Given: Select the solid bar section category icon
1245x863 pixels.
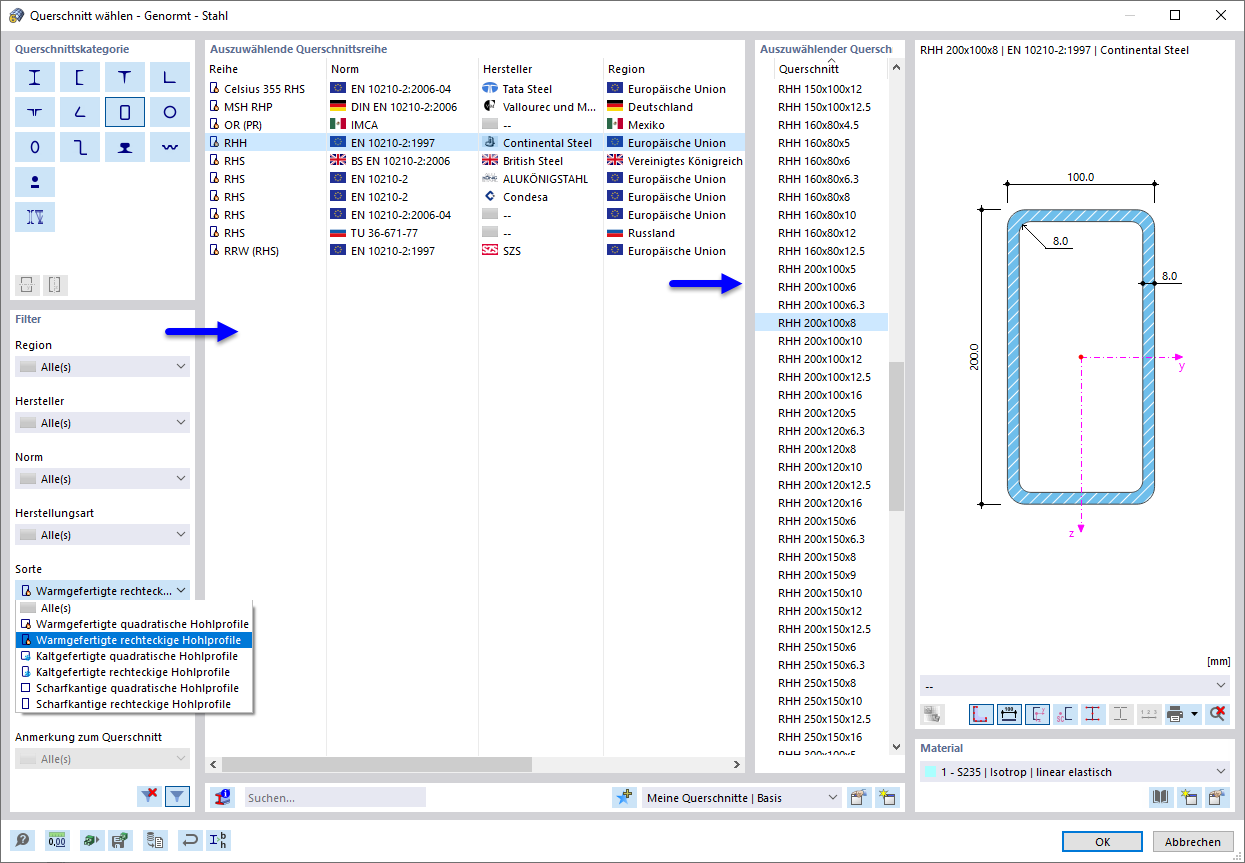Looking at the screenshot, I should click(35, 182).
